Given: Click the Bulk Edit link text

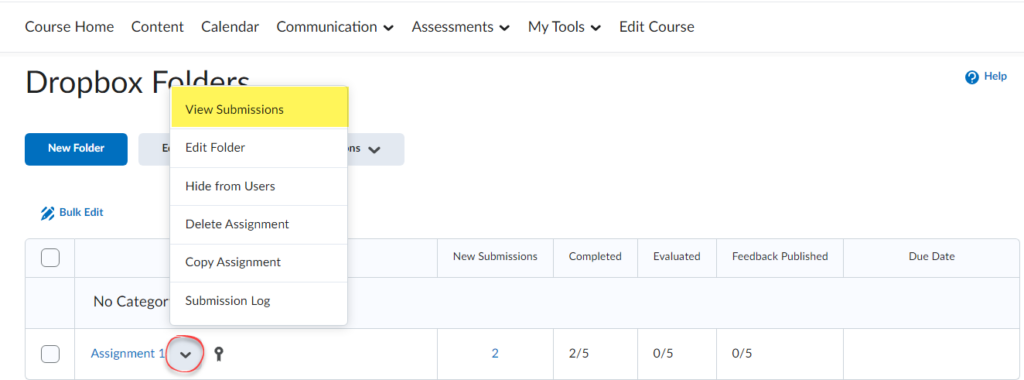Looking at the screenshot, I should [81, 212].
